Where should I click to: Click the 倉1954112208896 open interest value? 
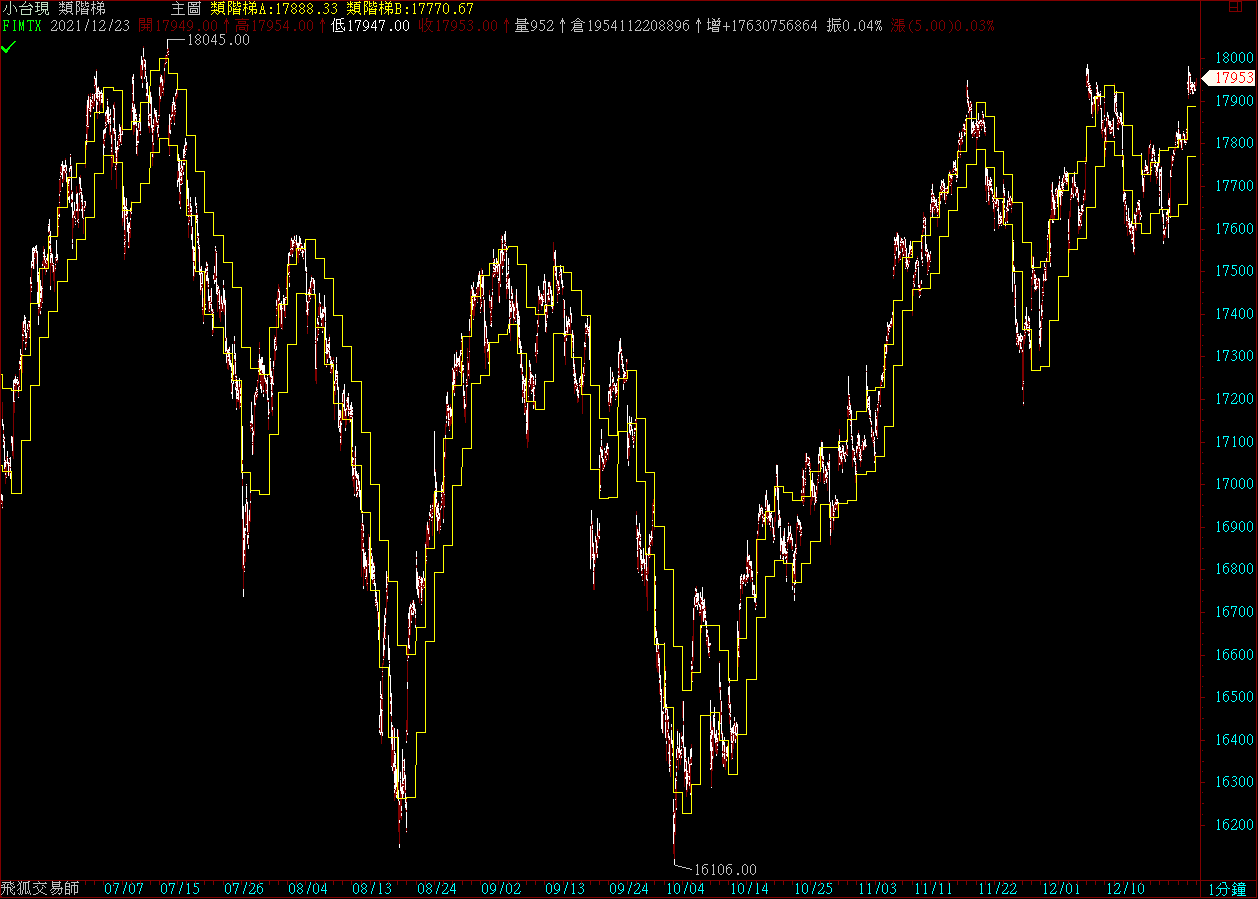630,25
